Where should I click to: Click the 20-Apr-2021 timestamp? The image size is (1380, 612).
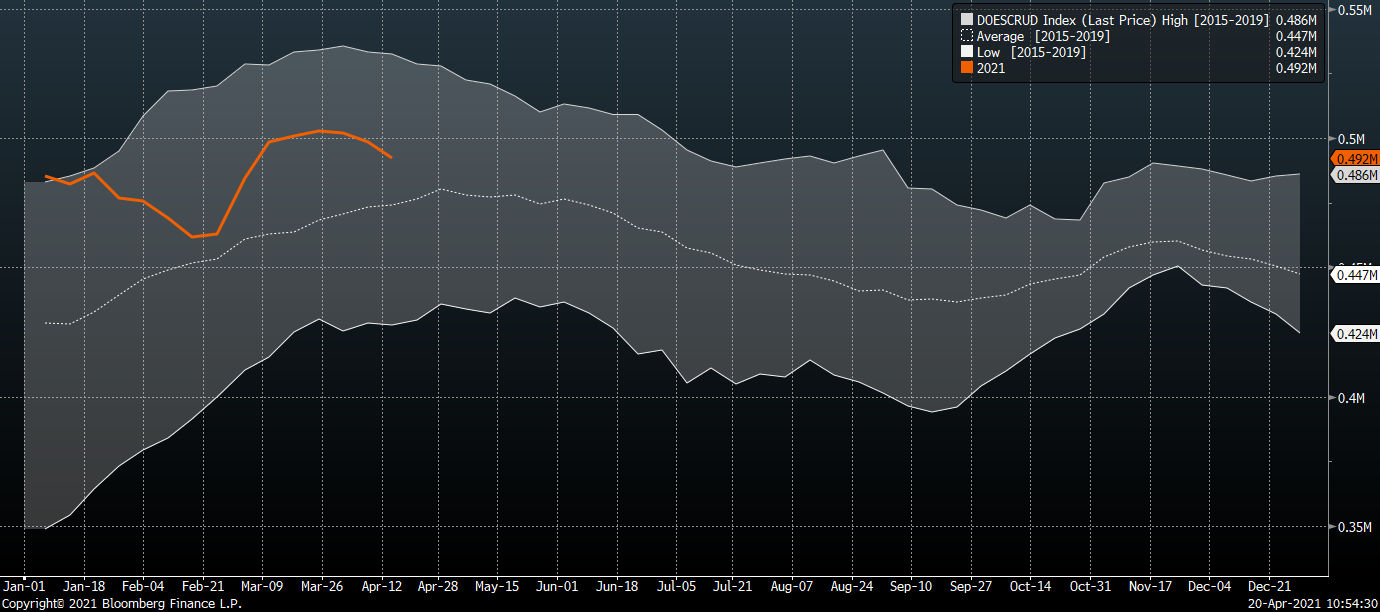pyautogui.click(x=1310, y=604)
